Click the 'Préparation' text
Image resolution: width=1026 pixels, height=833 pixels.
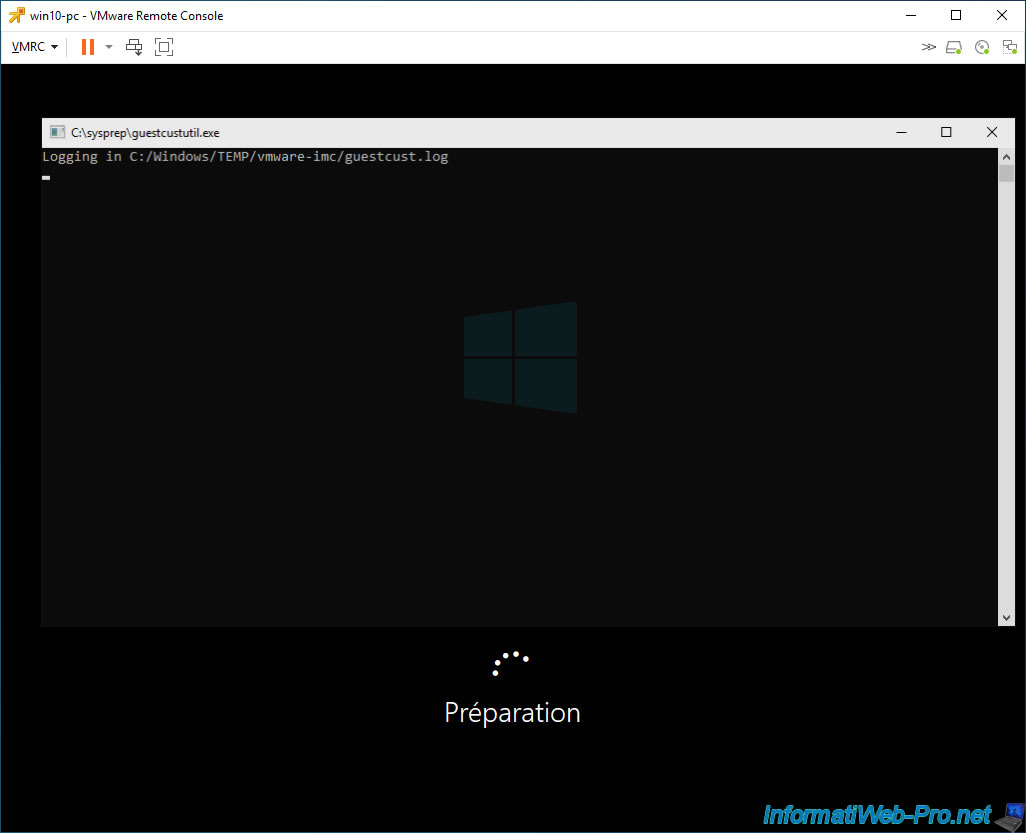[x=512, y=713]
